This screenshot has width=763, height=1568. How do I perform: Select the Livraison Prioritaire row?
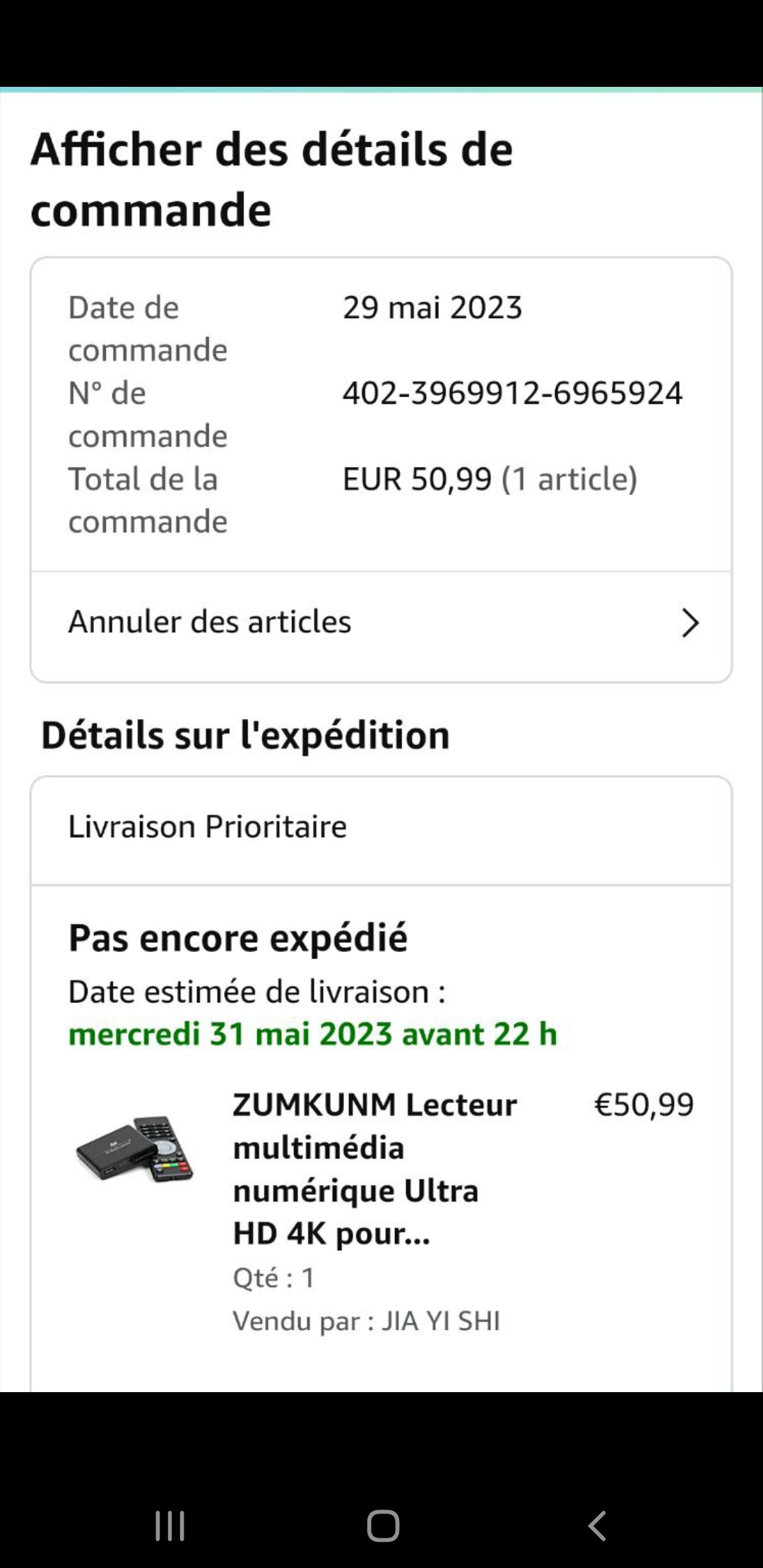(208, 827)
